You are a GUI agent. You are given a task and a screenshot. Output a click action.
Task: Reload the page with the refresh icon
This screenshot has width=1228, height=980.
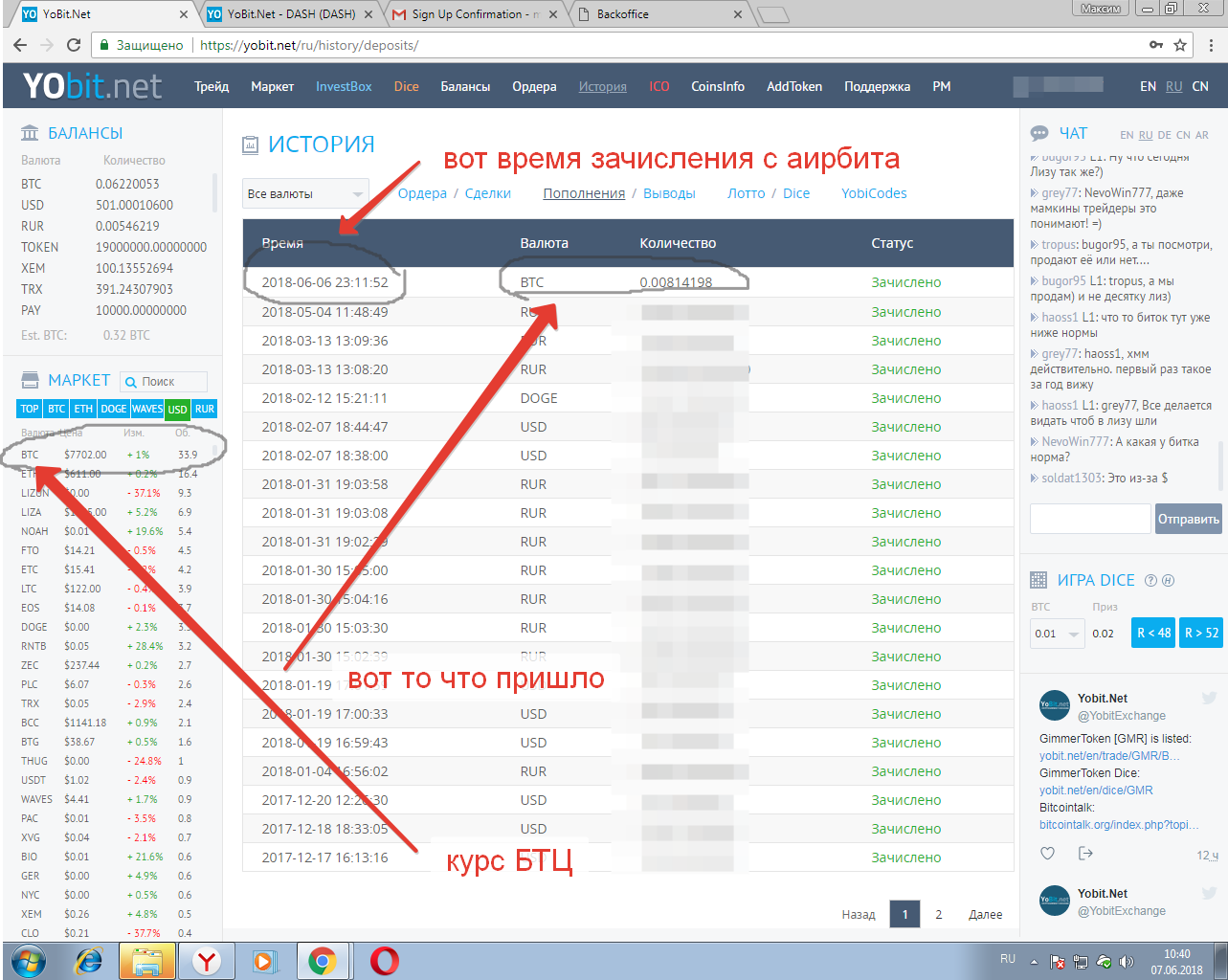tap(74, 45)
